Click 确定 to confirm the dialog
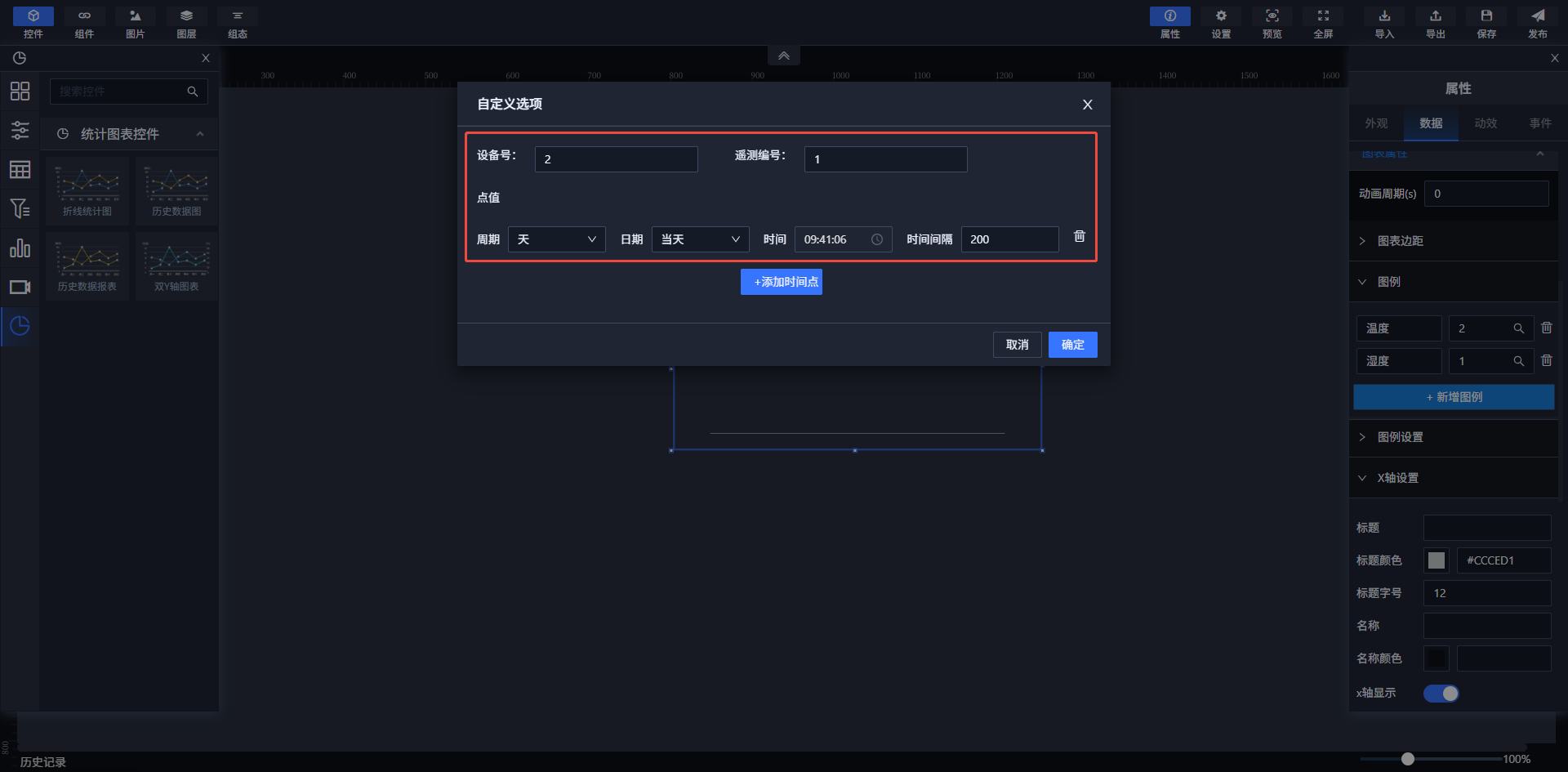 1073,345
